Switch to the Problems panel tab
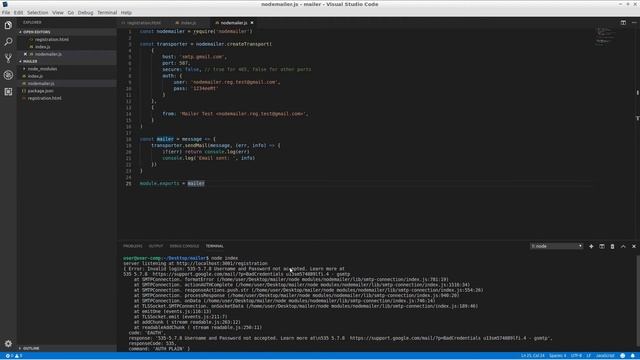The image size is (640, 360). pyautogui.click(x=133, y=246)
